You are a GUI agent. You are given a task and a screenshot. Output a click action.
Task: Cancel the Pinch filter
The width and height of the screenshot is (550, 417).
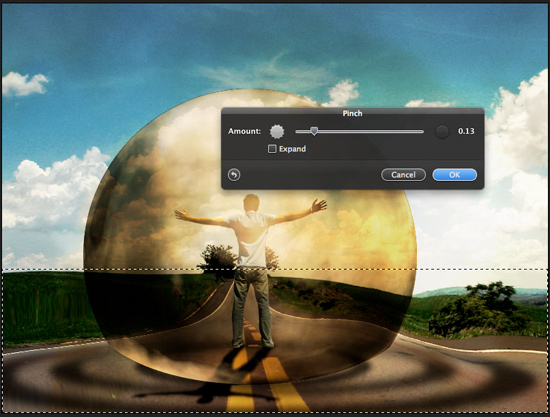(403, 175)
